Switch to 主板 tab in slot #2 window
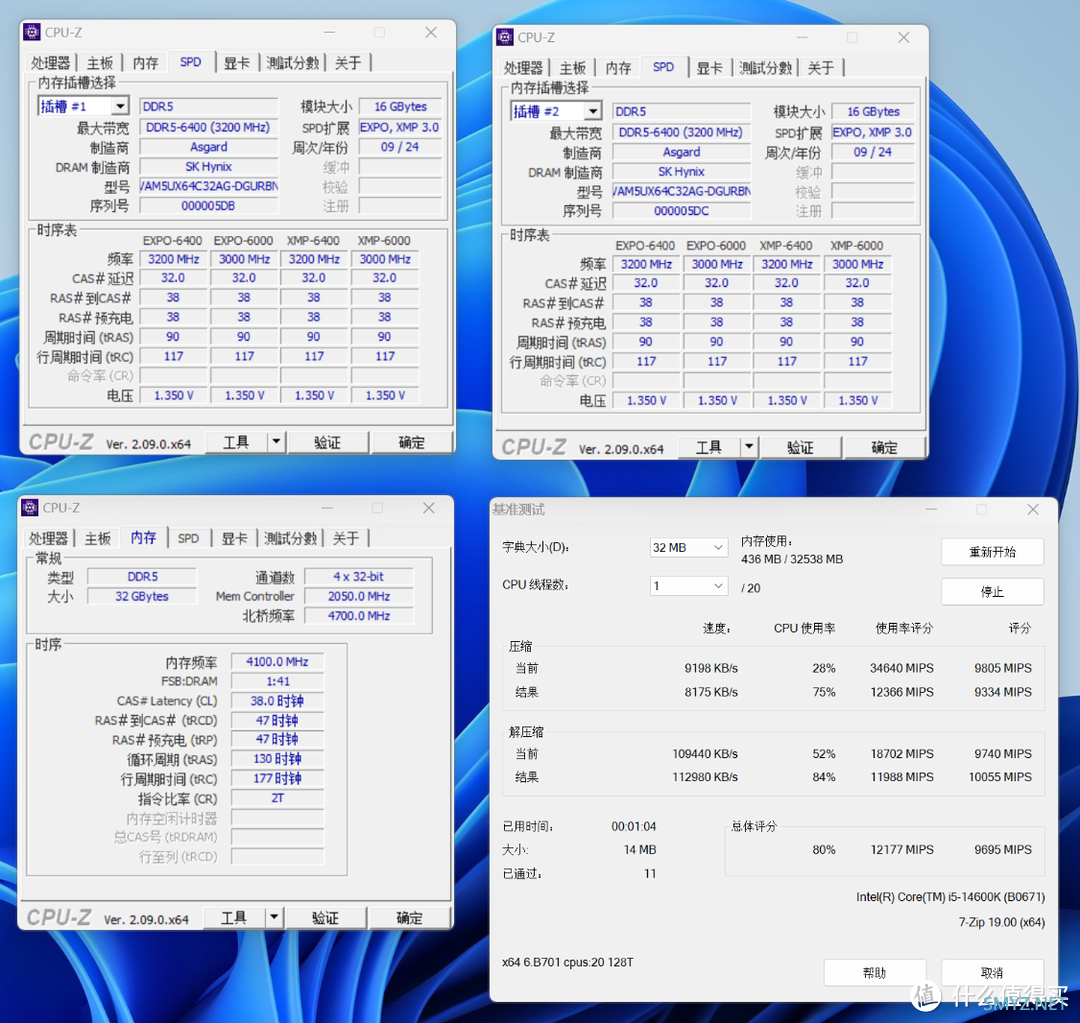1080x1023 pixels. (572, 68)
